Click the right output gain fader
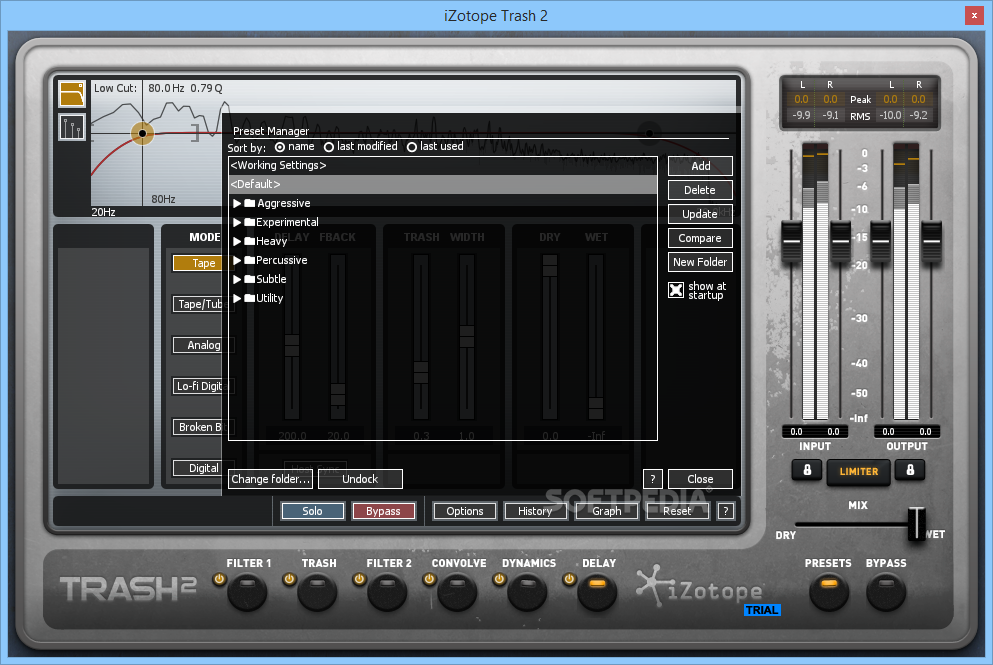 point(931,241)
